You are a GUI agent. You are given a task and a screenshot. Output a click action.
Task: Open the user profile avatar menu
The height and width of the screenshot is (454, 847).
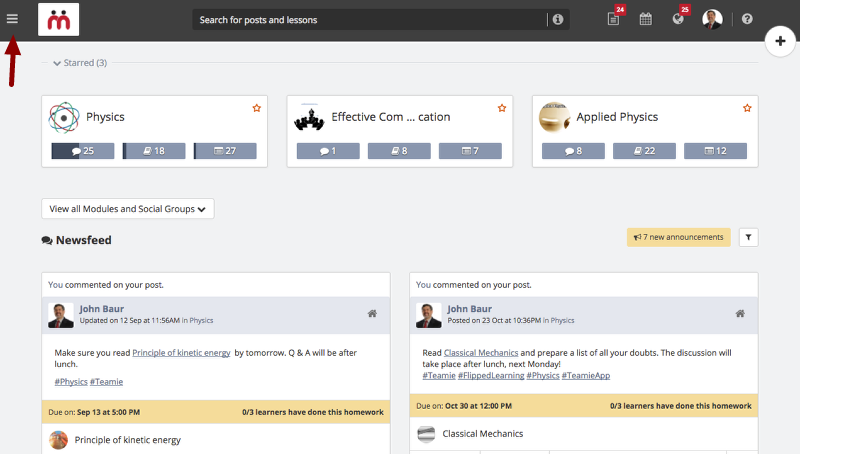712,19
